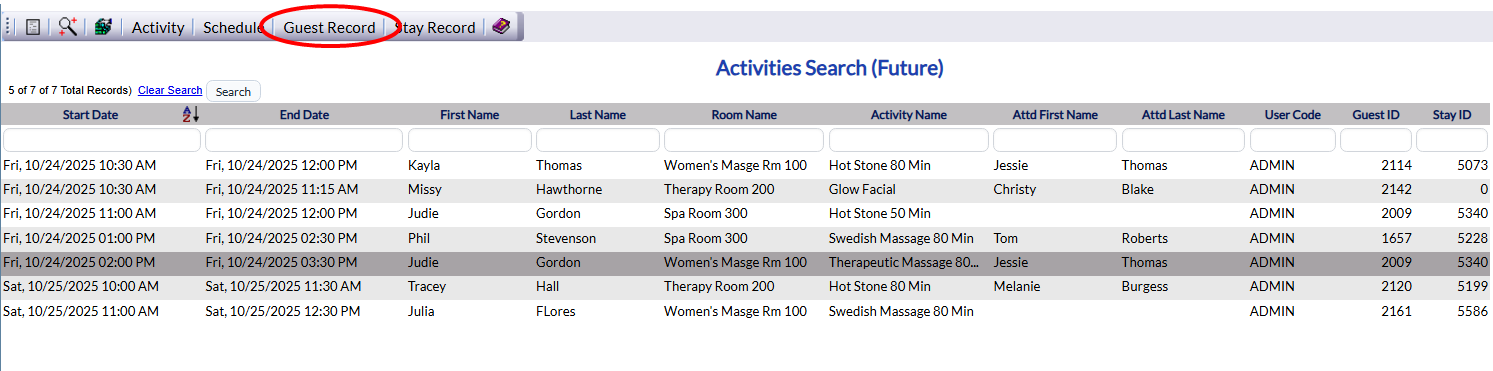Select Julia FLores Swedish Massage row

(x=746, y=311)
